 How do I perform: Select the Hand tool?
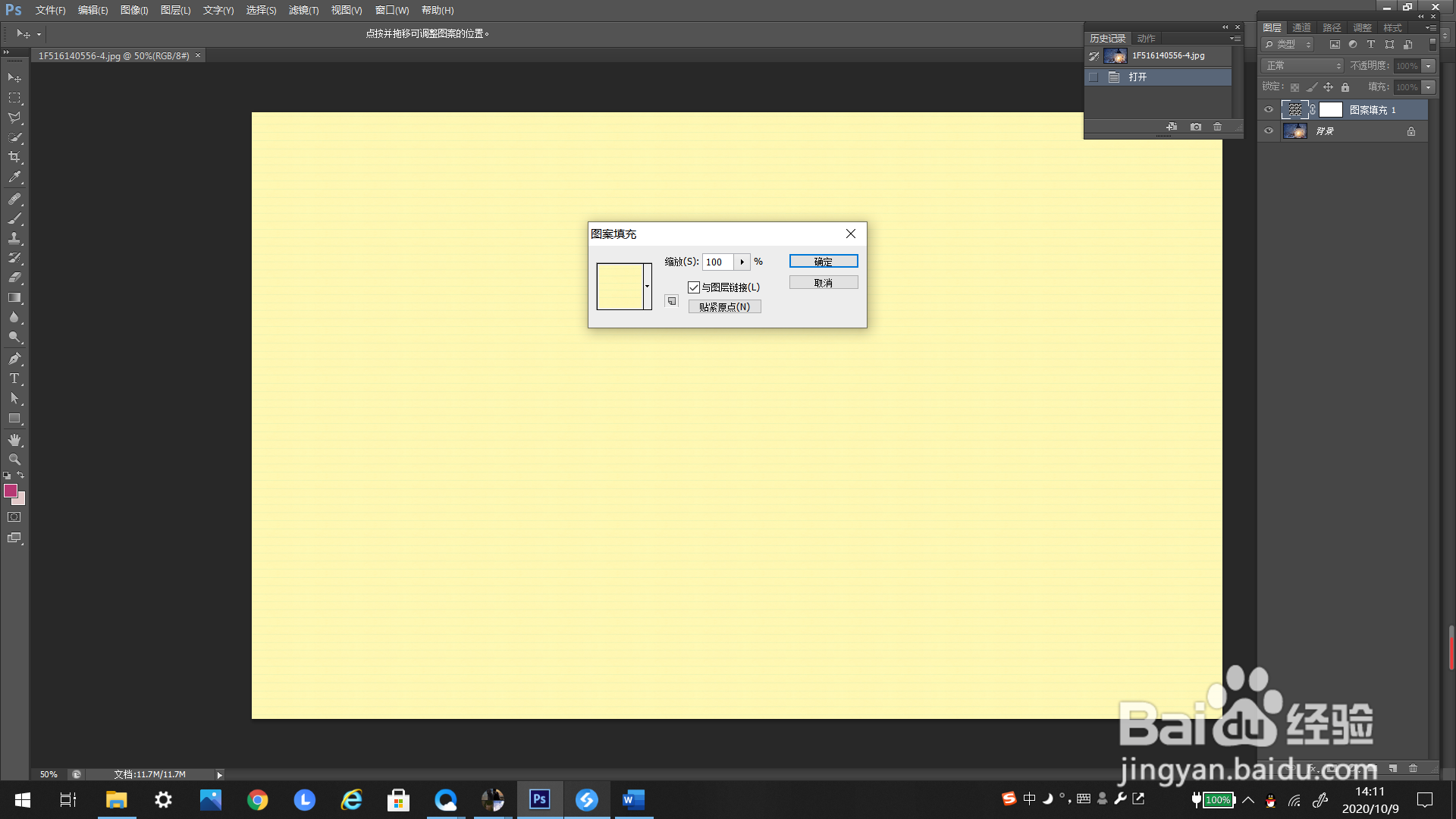click(14, 440)
